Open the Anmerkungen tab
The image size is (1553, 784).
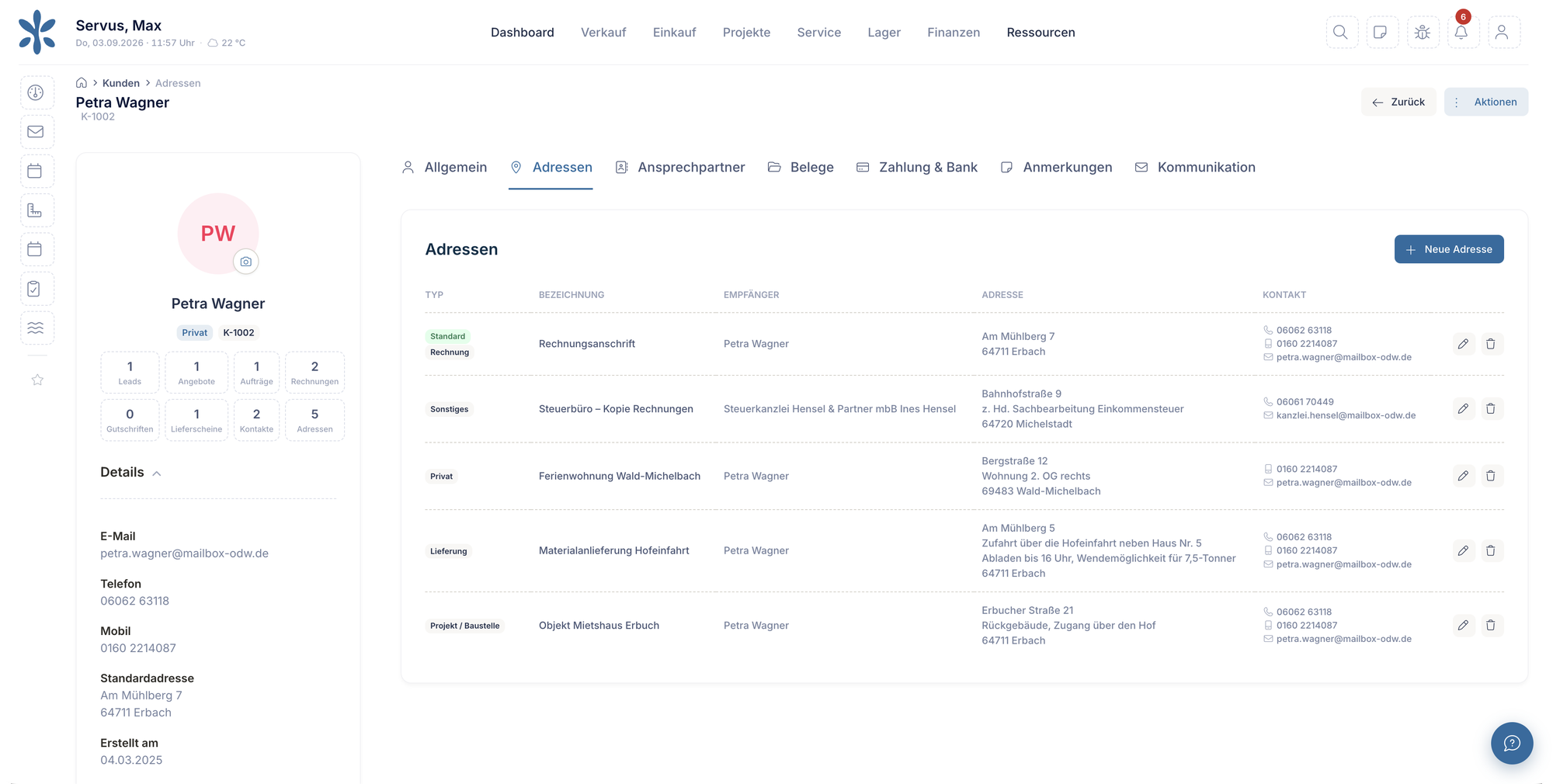1056,168
